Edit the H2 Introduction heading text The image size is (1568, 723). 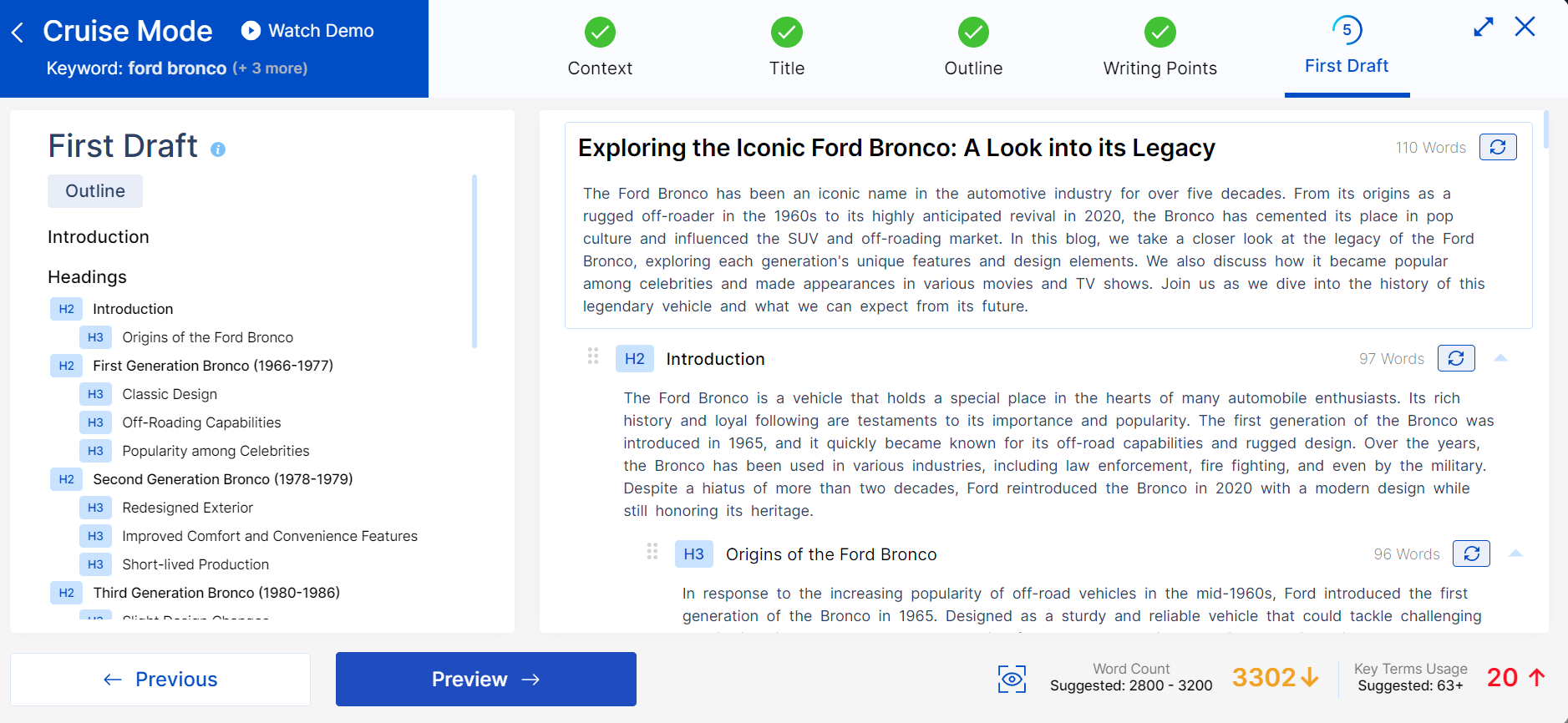pos(715,359)
